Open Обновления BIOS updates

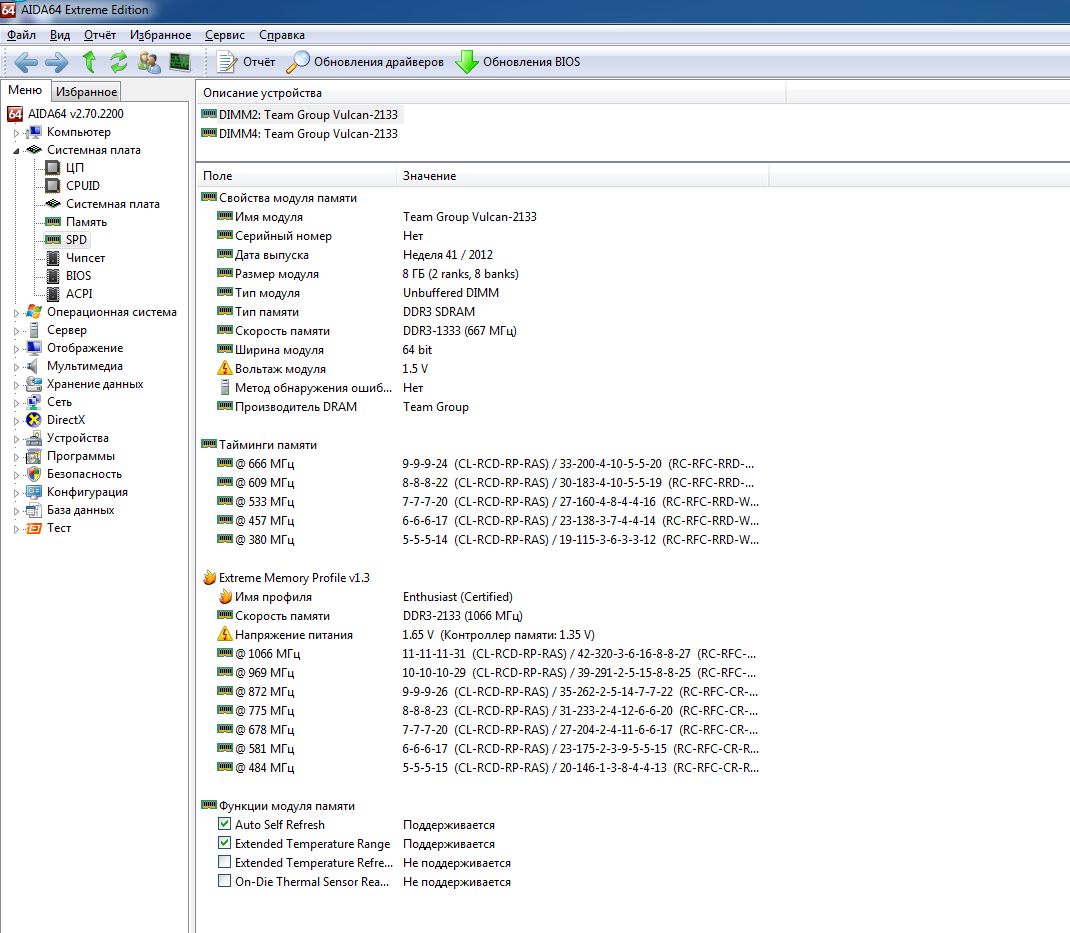point(518,62)
